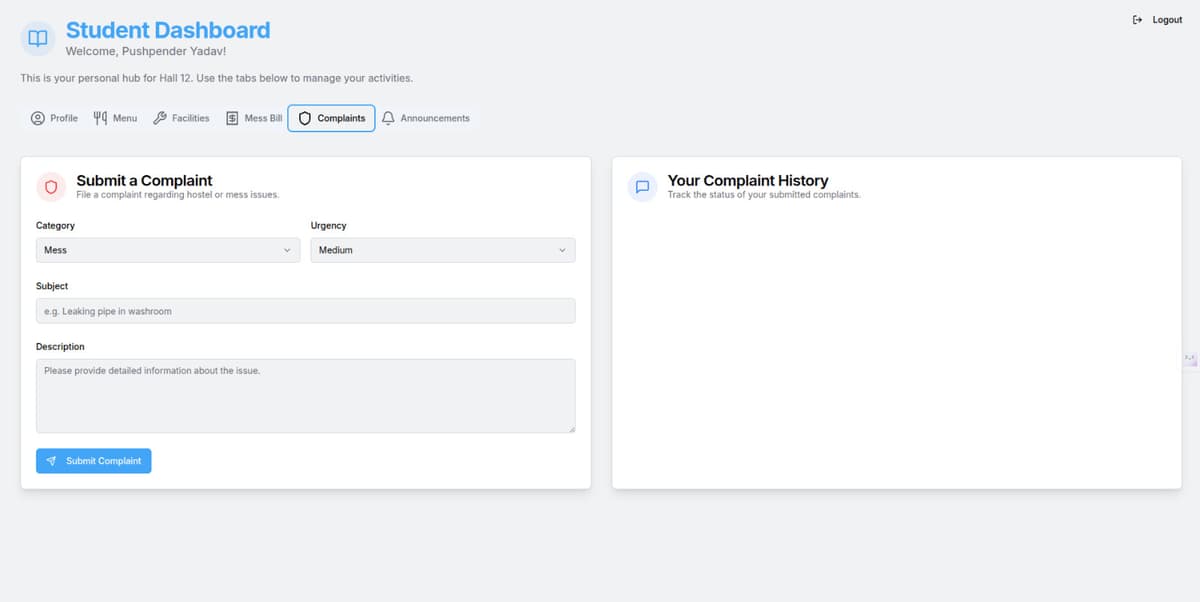Click the bill icon on the Mess Bill tab
Viewport: 1200px width, 602px height.
tap(230, 118)
